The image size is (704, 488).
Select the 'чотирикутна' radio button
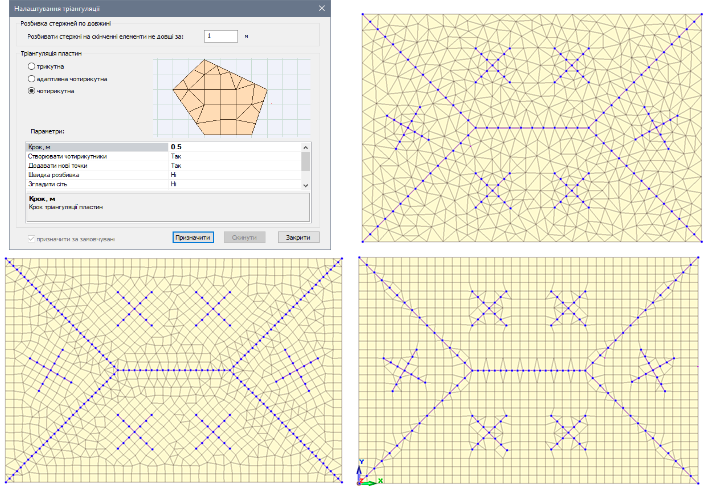click(33, 90)
